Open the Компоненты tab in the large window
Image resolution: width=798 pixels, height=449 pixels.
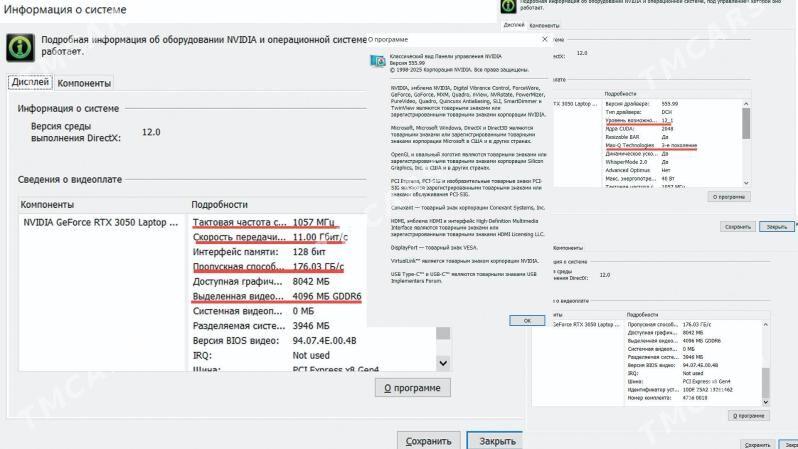(84, 83)
